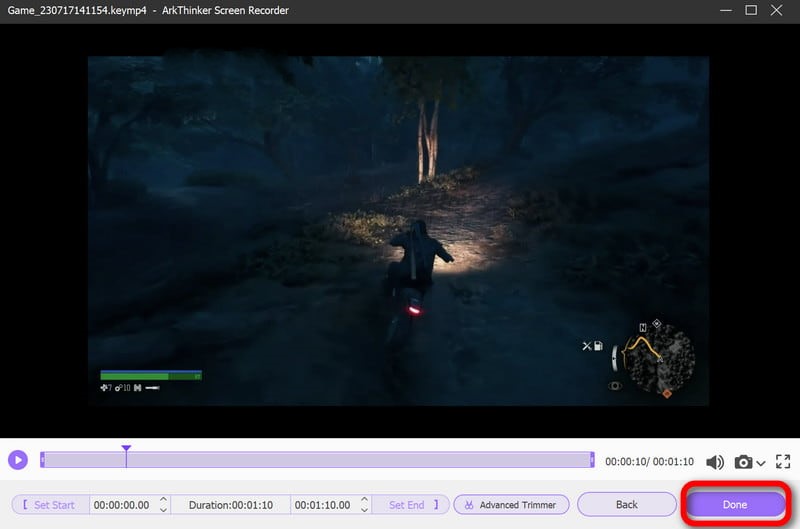Maximize the ArkThinker window
800x529 pixels.
tap(751, 10)
